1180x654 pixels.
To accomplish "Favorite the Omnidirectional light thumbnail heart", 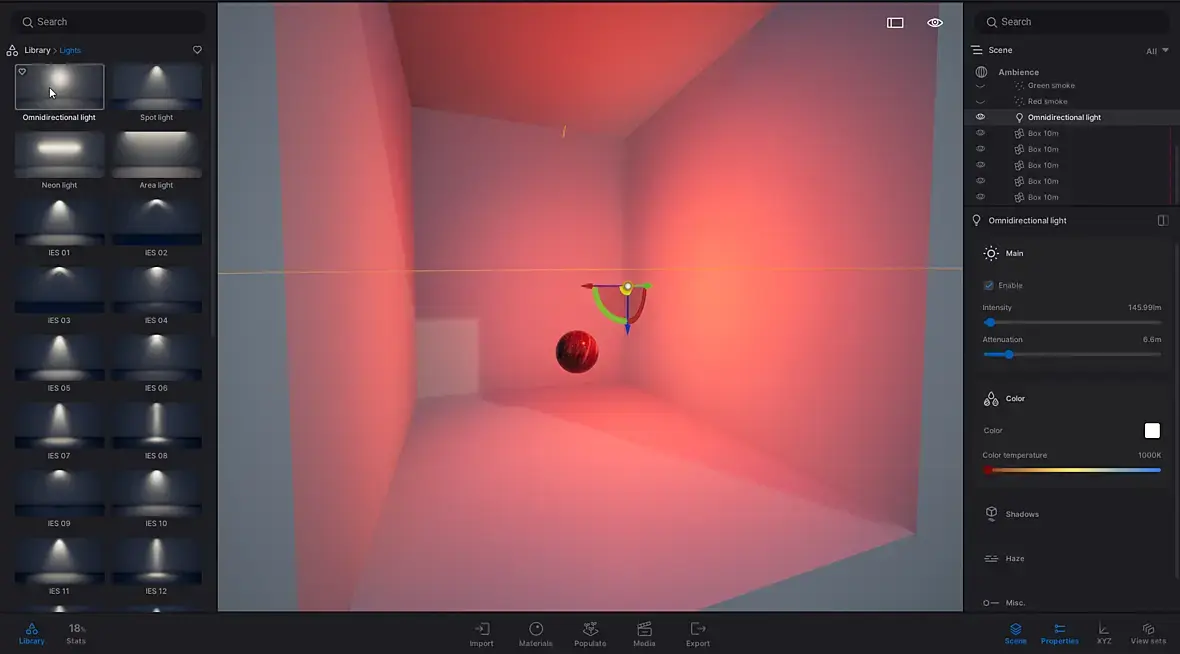I will coord(22,71).
